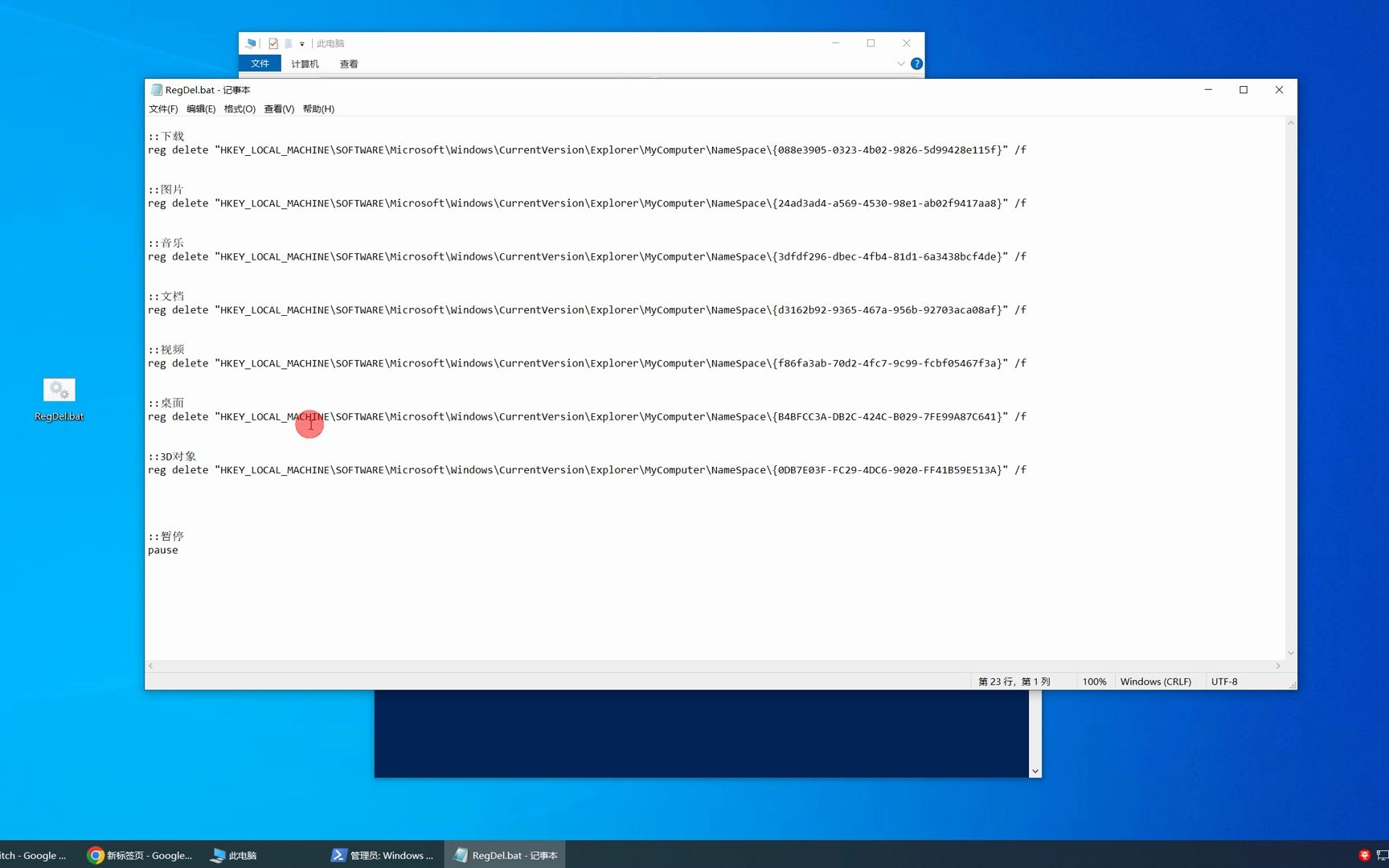Click the 第 23 行, 第 1 列 status entry
This screenshot has width=1389, height=868.
pos(1014,682)
